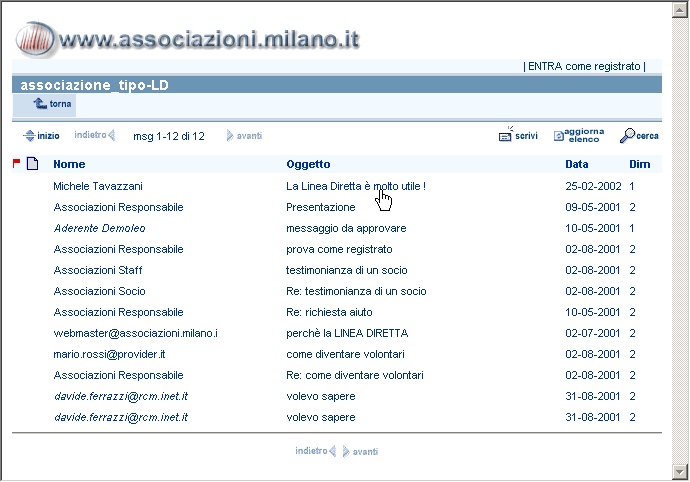
Task: Click associazione_tipo-LD title bar
Action: [x=337, y=85]
